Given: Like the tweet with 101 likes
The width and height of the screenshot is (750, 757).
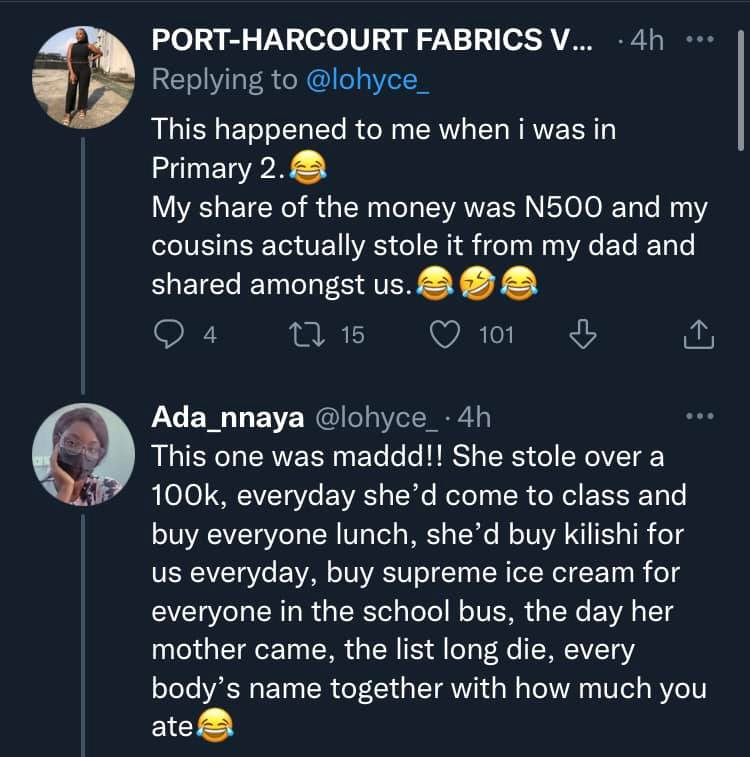Looking at the screenshot, I should click(x=444, y=335).
